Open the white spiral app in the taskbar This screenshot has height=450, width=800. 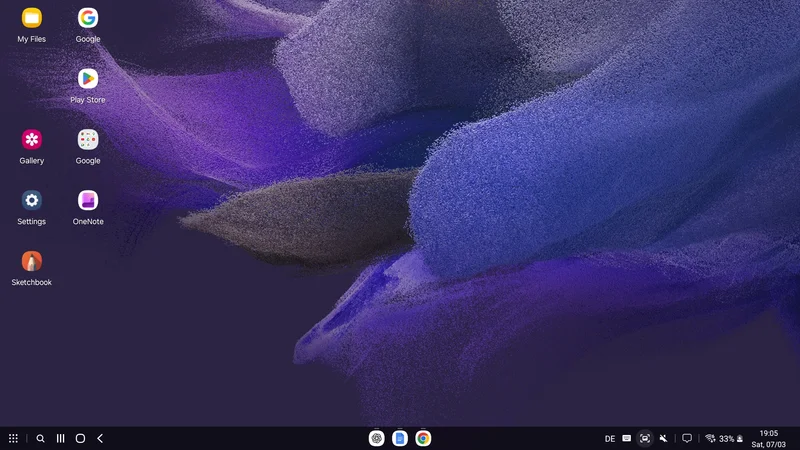[x=376, y=438]
